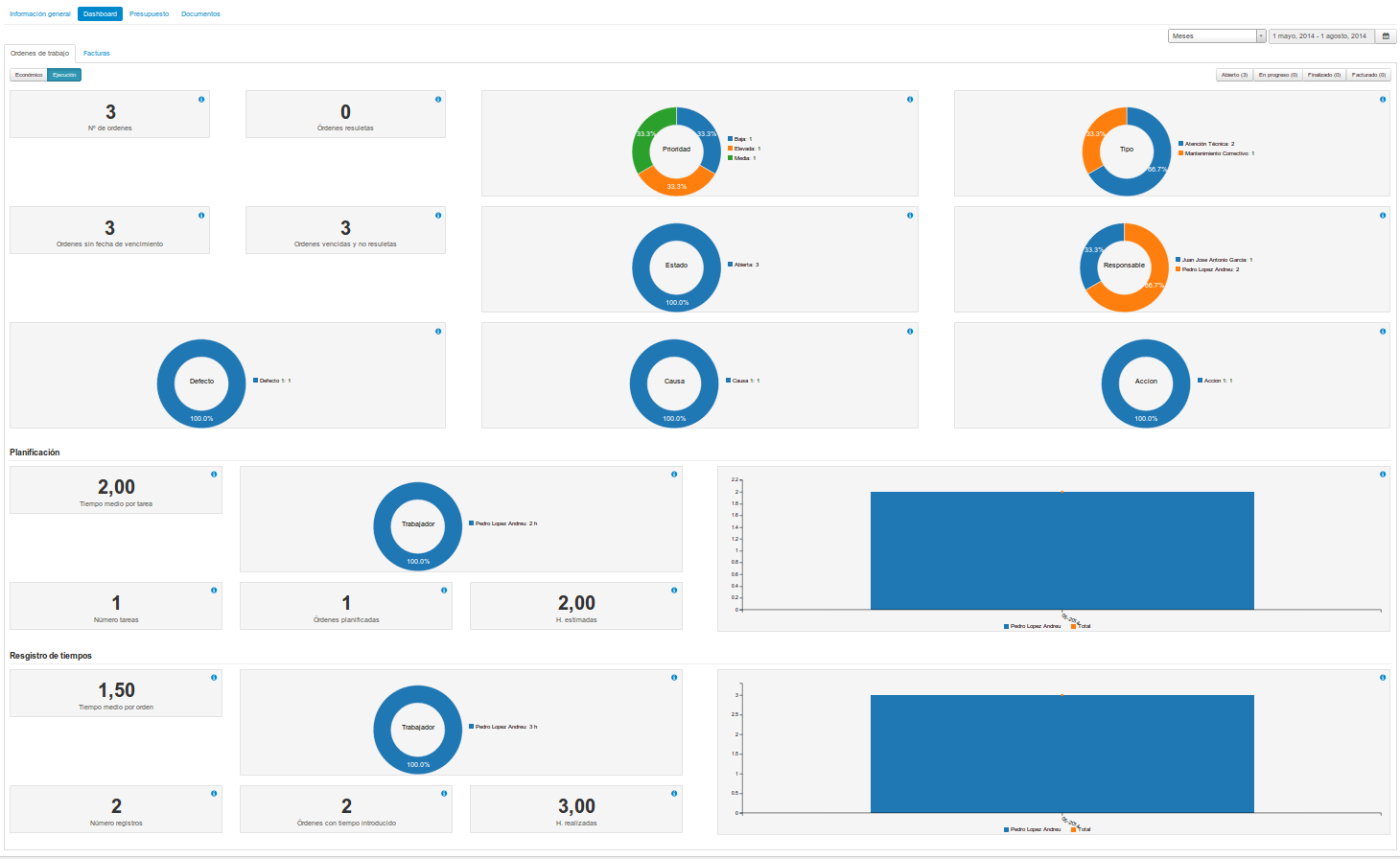Click info icon on Número registros card
Screen dimensions: 1400x859
pyautogui.click(x=214, y=794)
